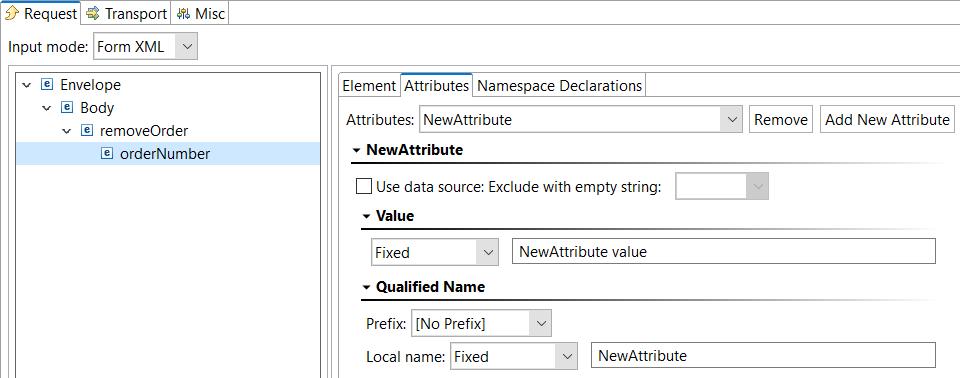
Task: Click the Envelope element icon
Action: coord(46,85)
